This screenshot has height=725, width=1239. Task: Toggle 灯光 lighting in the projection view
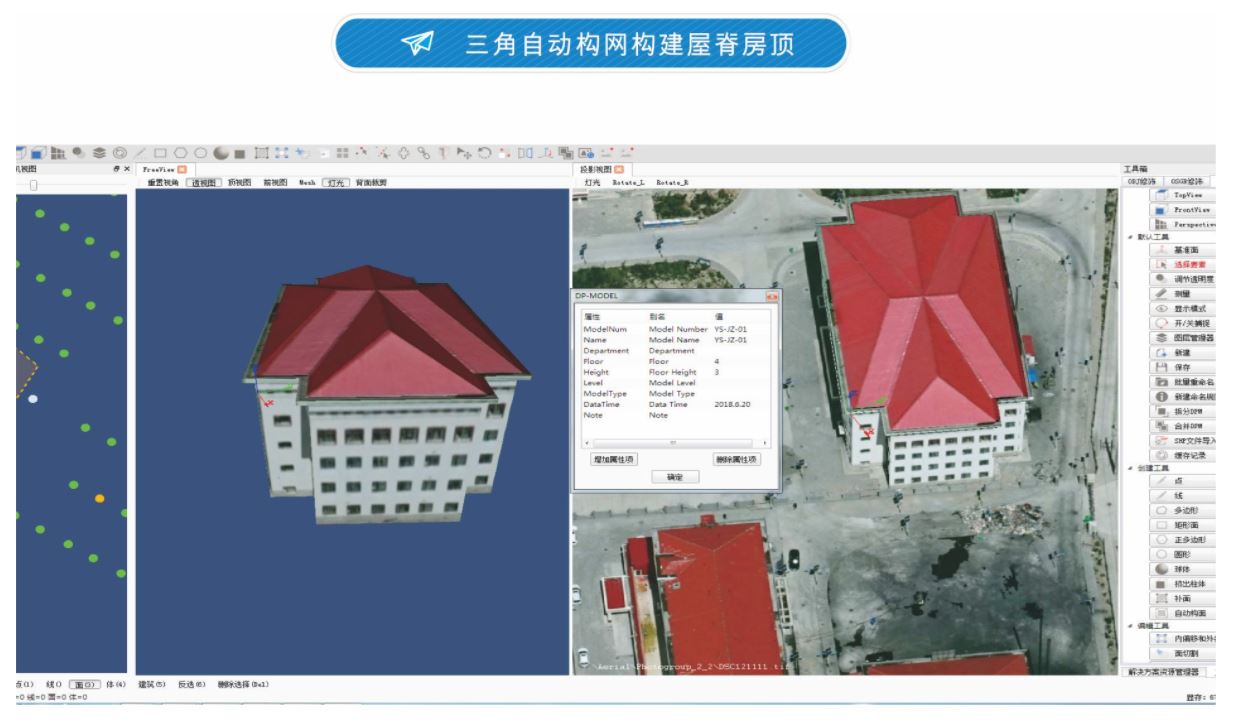point(592,183)
